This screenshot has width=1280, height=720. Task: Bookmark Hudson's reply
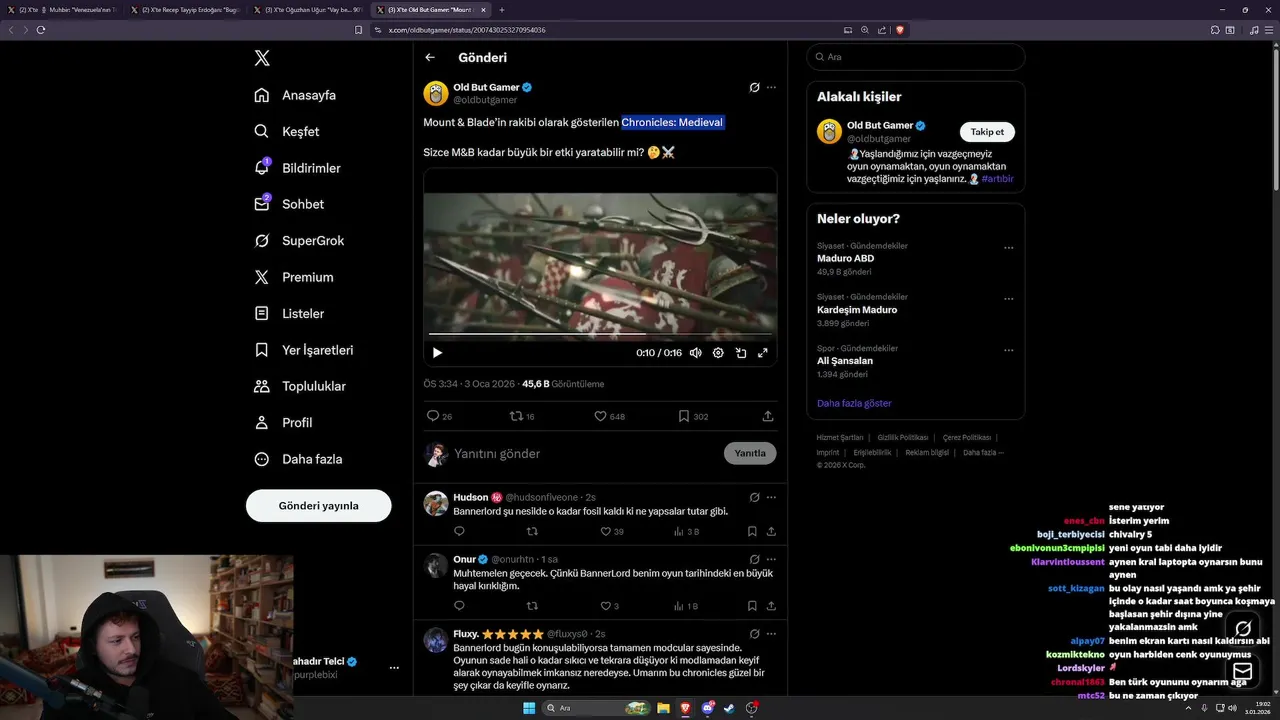click(752, 532)
